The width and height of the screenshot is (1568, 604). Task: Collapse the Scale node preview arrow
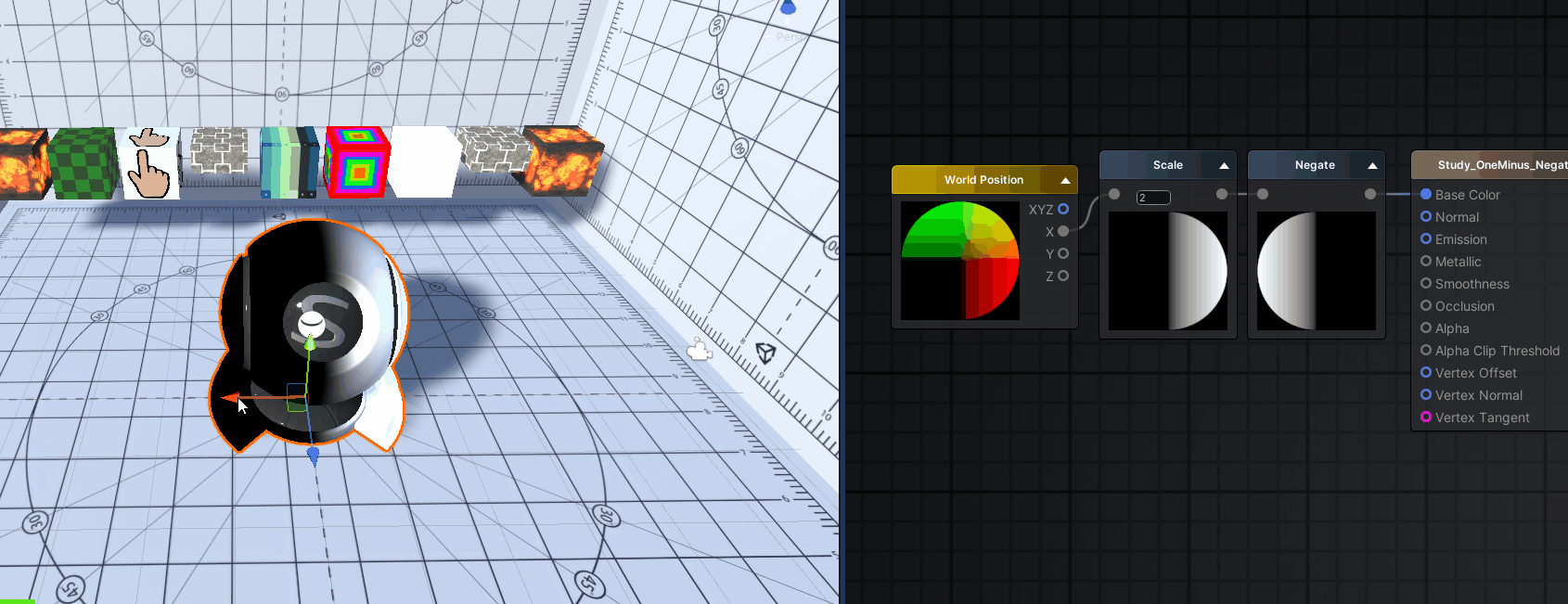[1224, 165]
